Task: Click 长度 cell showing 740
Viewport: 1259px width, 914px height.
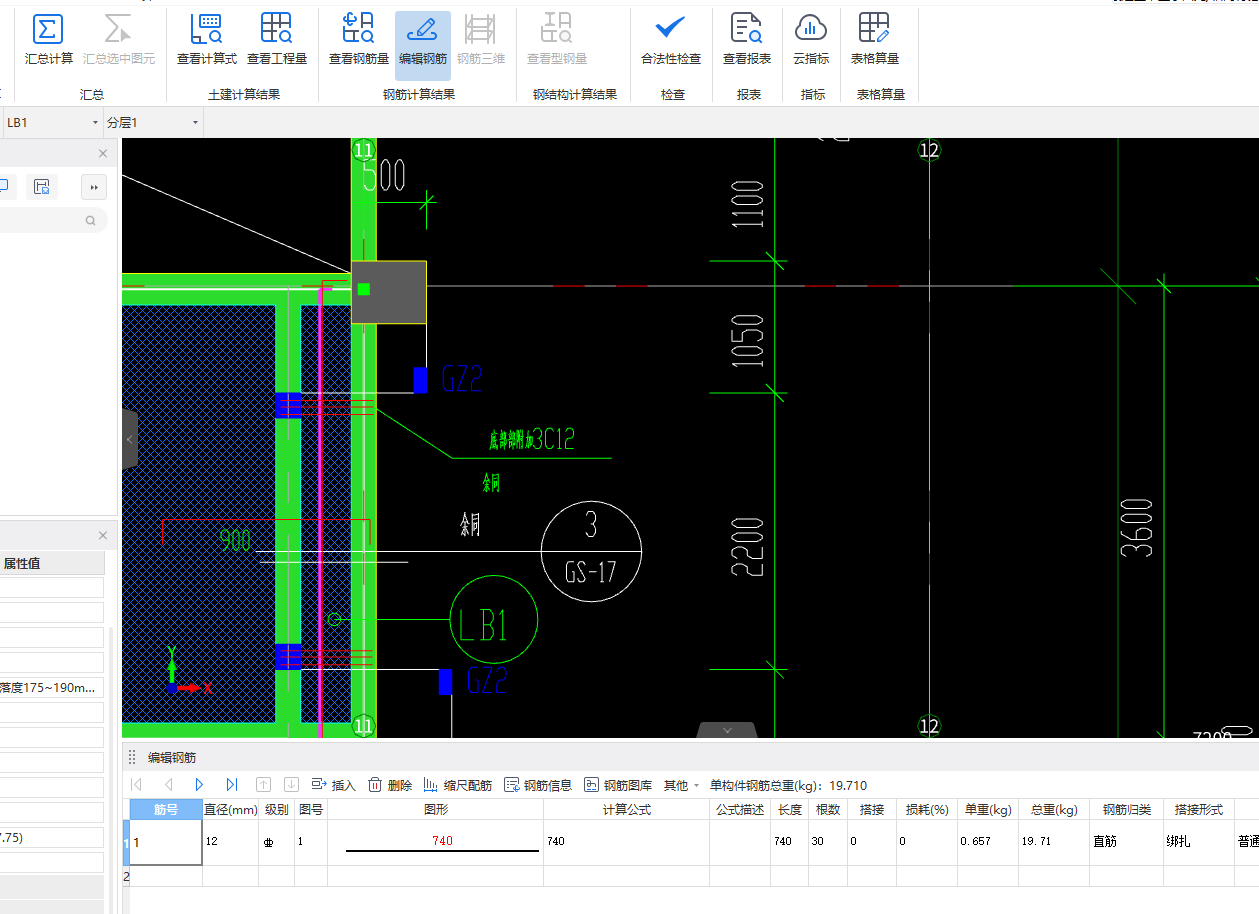Action: pos(790,842)
